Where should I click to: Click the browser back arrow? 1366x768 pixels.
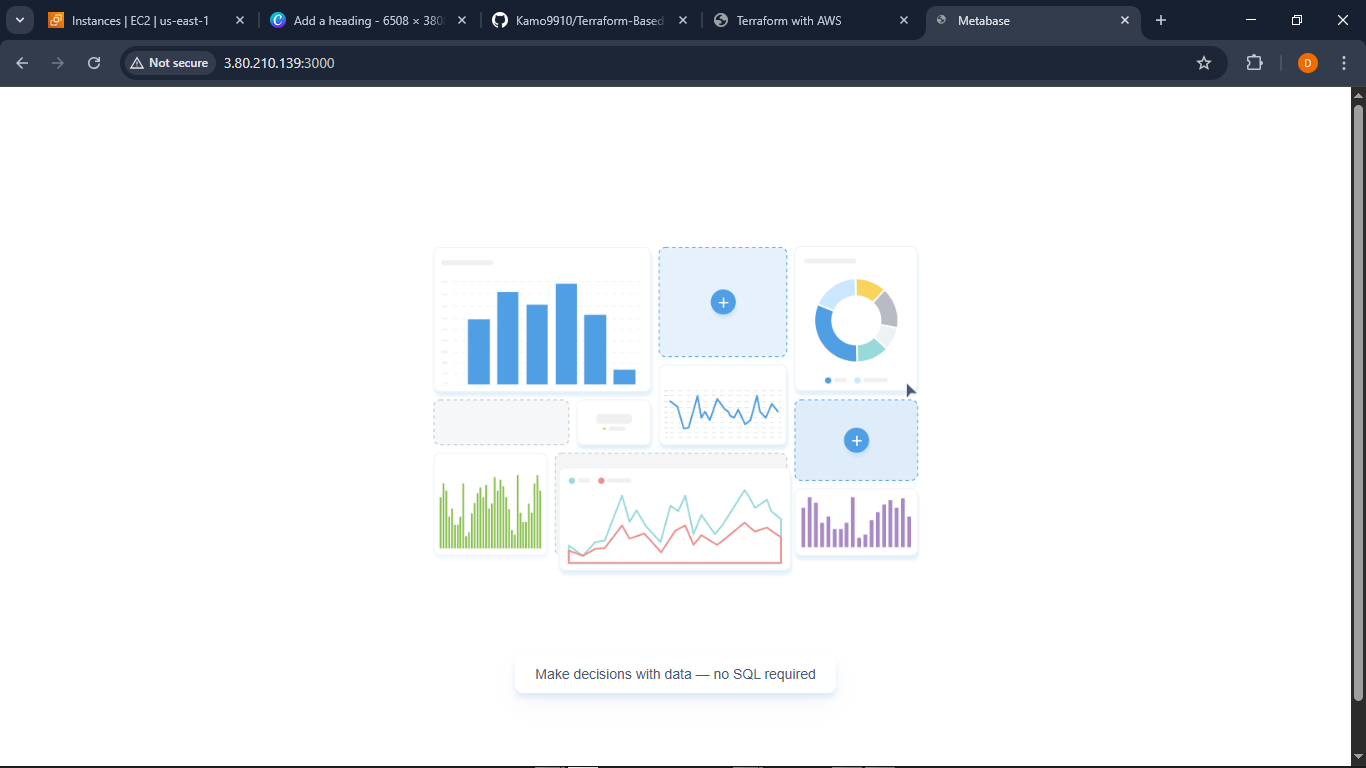(x=22, y=63)
